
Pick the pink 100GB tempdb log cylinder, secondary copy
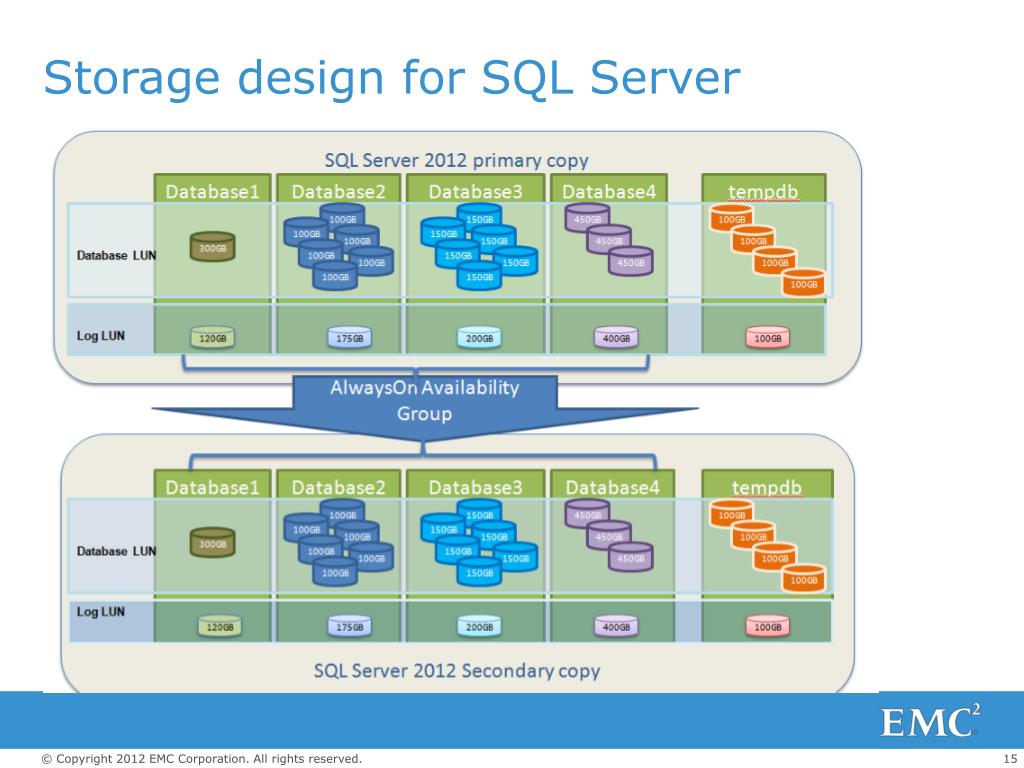pyautogui.click(x=767, y=626)
